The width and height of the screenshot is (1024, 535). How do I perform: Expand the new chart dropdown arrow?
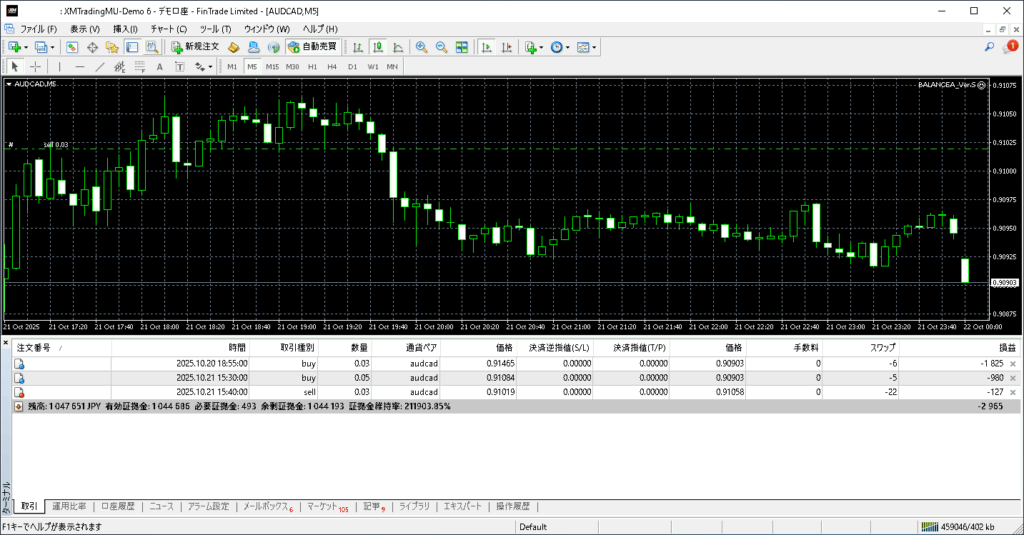(25, 47)
